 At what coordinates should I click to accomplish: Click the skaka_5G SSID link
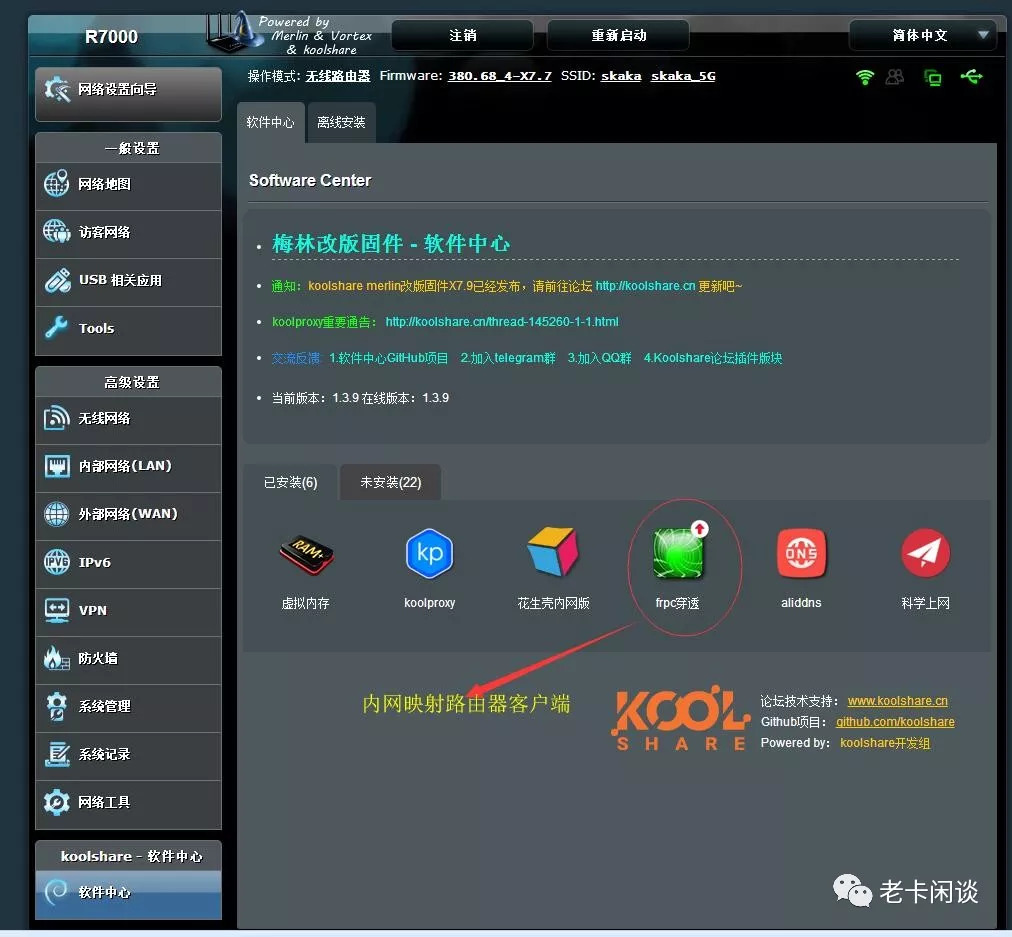point(683,76)
